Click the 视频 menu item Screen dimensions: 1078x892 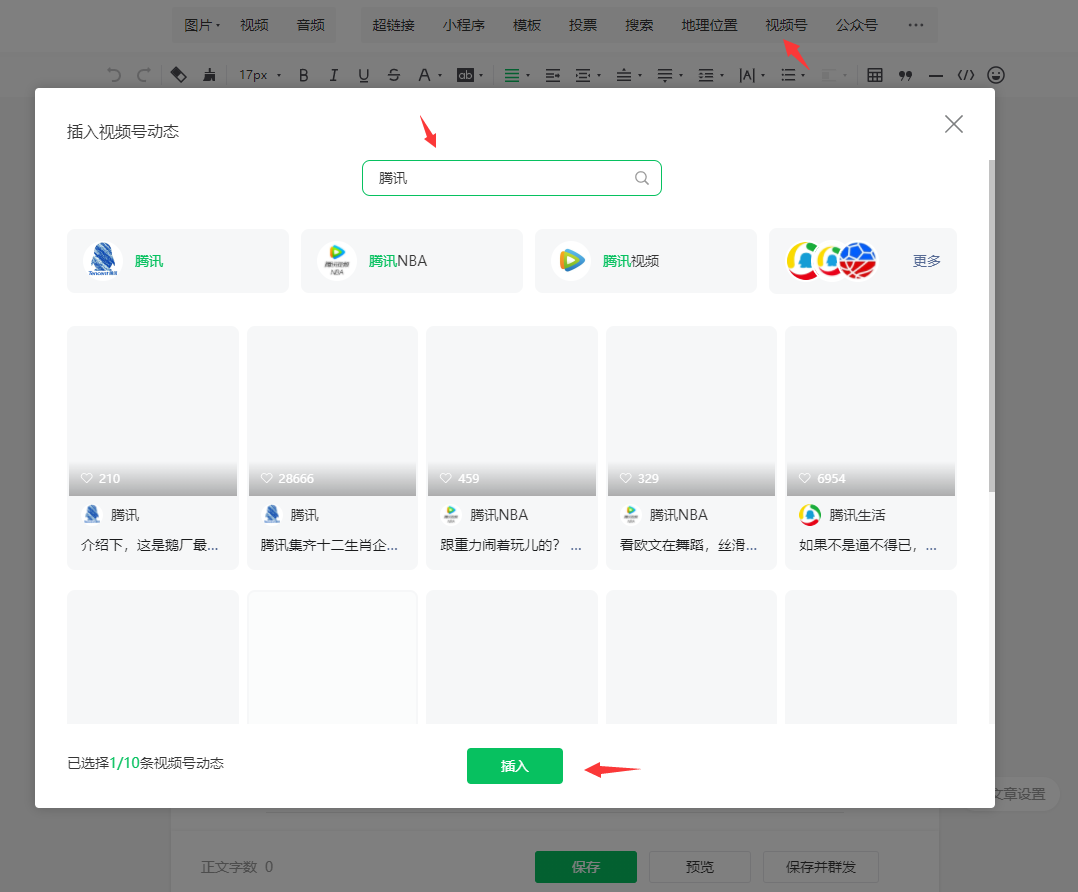[x=254, y=25]
